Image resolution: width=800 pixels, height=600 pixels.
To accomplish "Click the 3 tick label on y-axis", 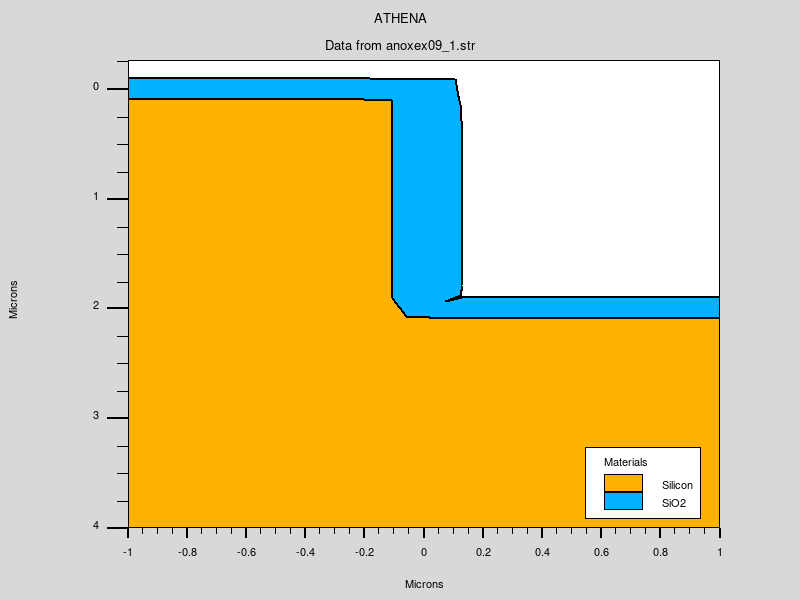I will [96, 416].
